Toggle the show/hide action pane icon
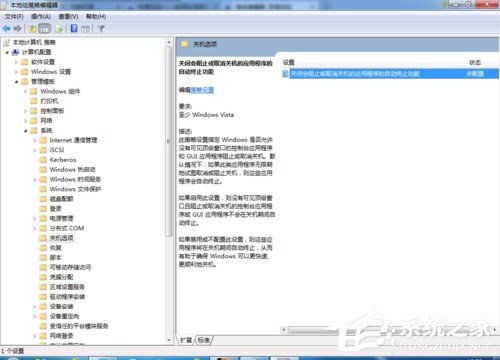Screen dimensions: 500x360 click(86, 29)
